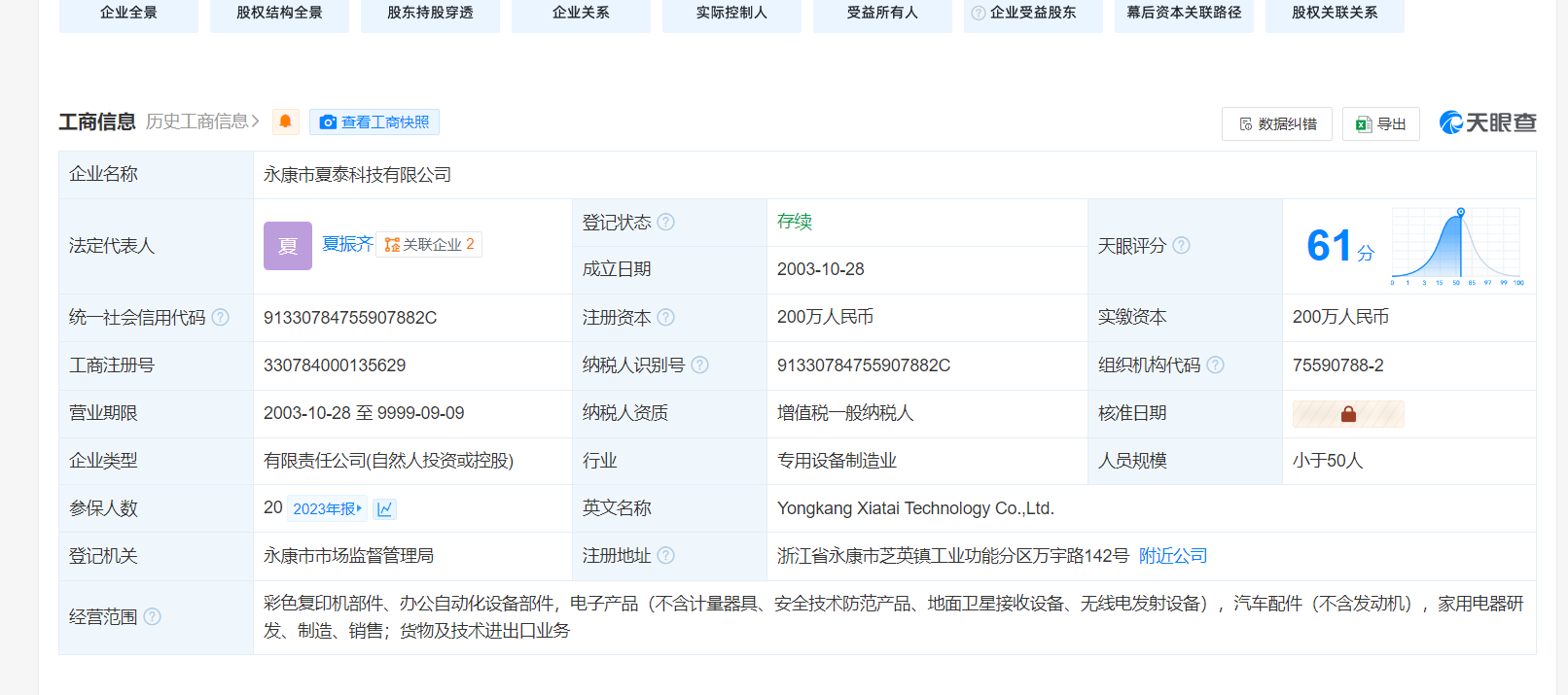This screenshot has height=695, width=1568.
Task: Click the 关联企业 2 badge
Action: point(429,244)
